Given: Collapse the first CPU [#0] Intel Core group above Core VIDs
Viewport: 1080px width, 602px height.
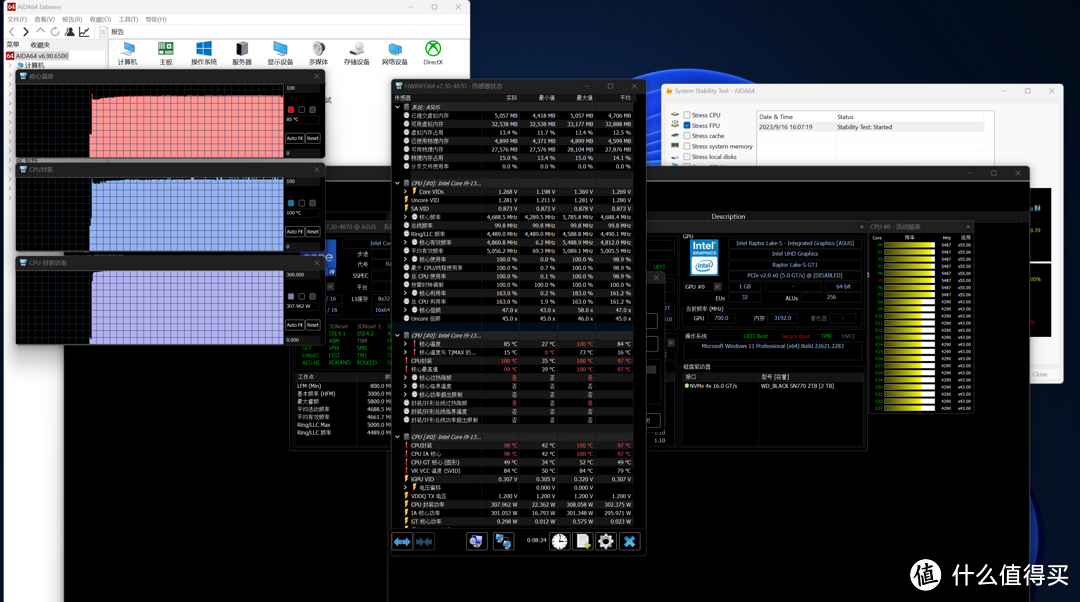Looking at the screenshot, I should pyautogui.click(x=397, y=183).
